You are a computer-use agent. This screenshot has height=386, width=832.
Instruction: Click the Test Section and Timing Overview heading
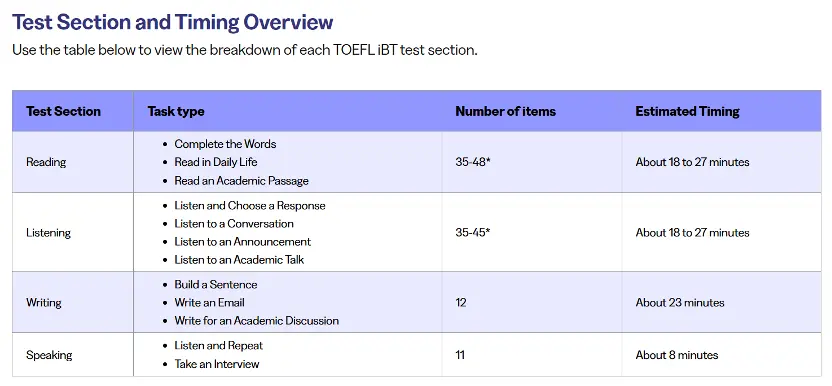[172, 22]
